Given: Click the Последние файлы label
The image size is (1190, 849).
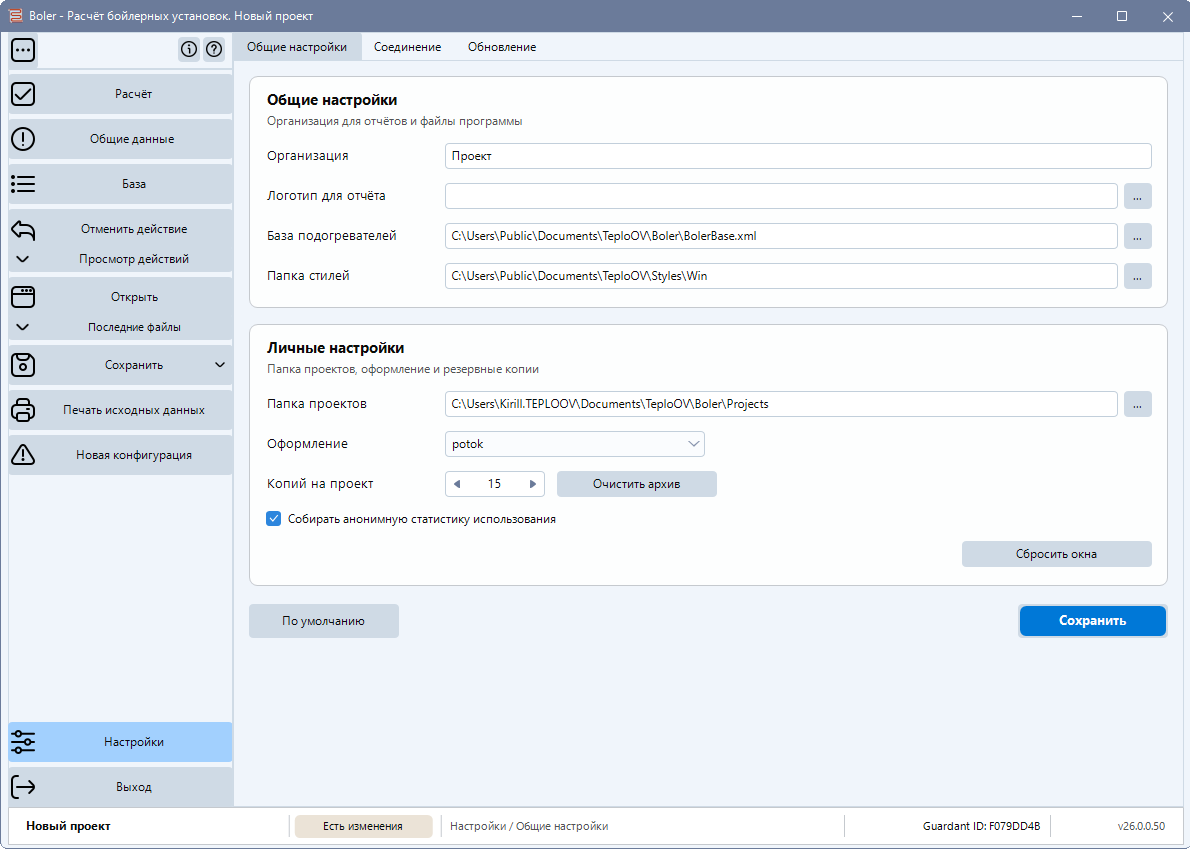Looking at the screenshot, I should click(x=134, y=327).
